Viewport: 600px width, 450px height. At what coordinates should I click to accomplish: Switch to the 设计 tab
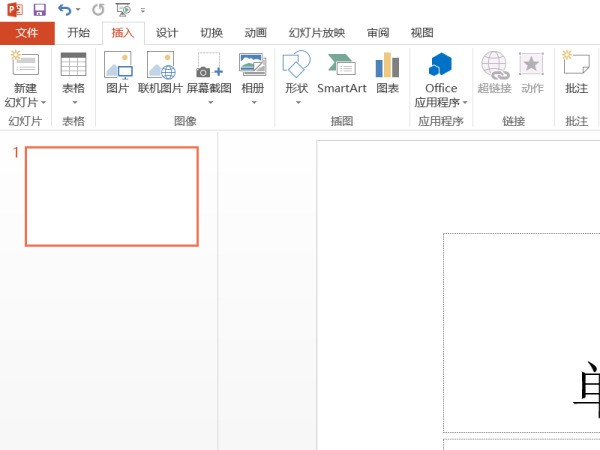[x=167, y=32]
